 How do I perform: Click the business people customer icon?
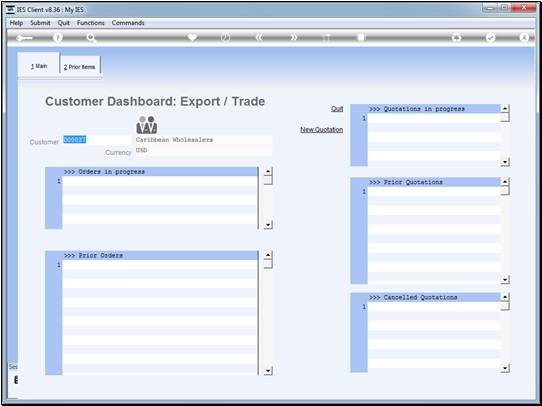pyautogui.click(x=147, y=125)
